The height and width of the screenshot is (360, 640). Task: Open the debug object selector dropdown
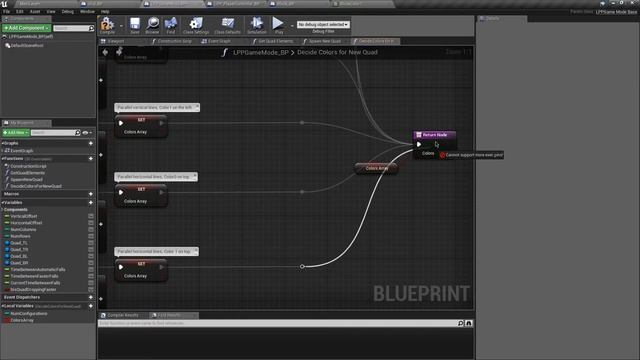[323, 24]
